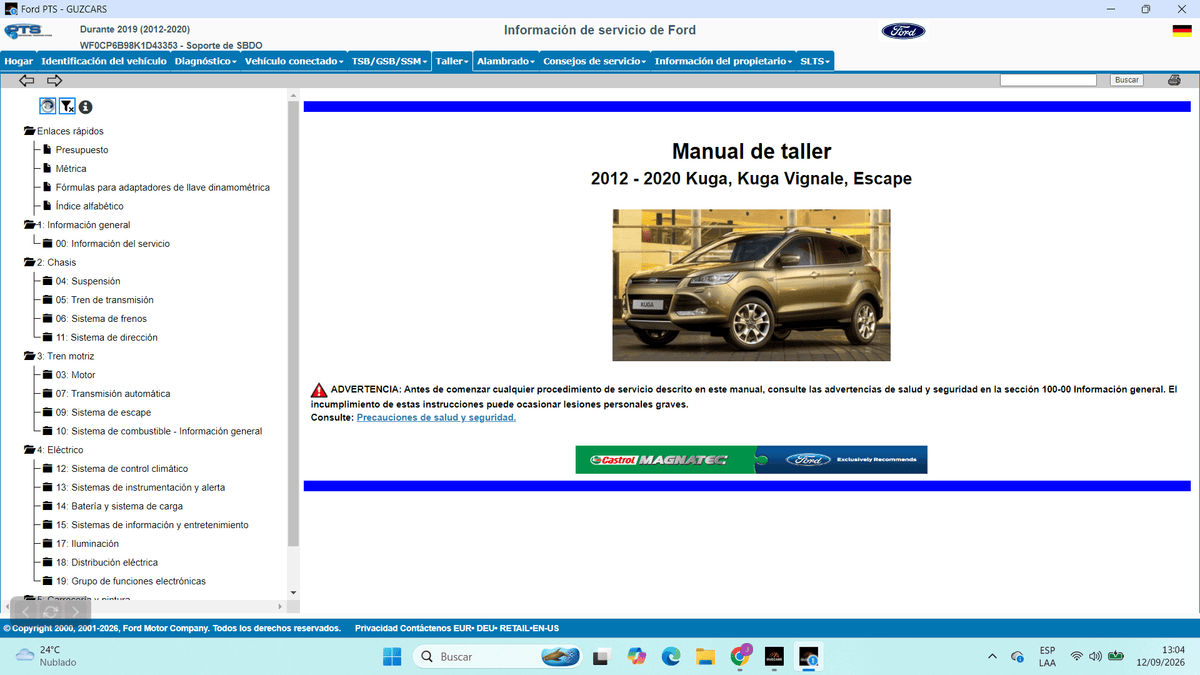Click the volume tray icon
1200x675 pixels.
pos(1095,657)
